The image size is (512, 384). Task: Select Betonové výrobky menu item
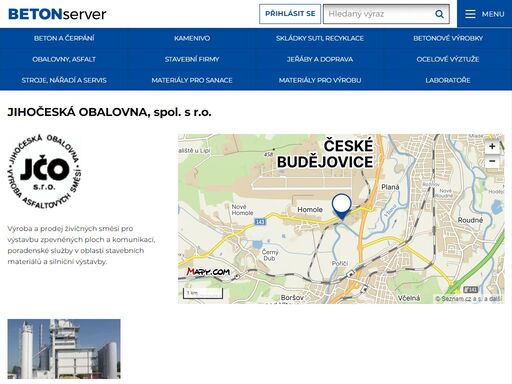coord(448,38)
